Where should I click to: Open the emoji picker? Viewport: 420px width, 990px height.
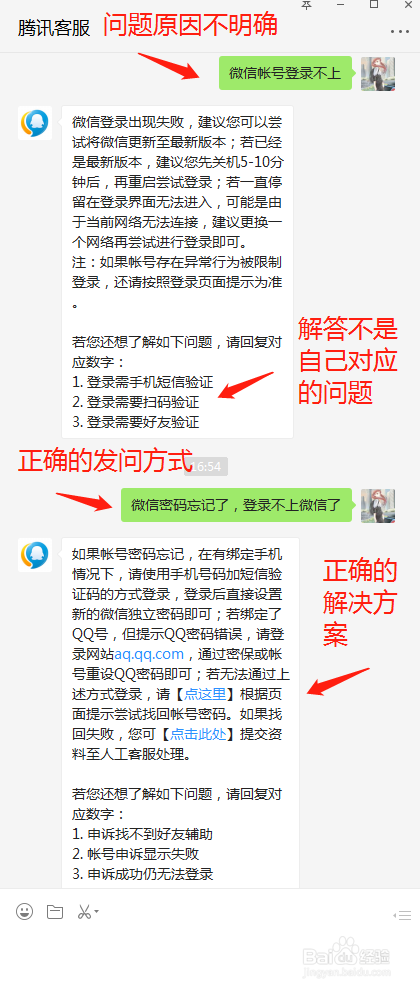tap(25, 911)
